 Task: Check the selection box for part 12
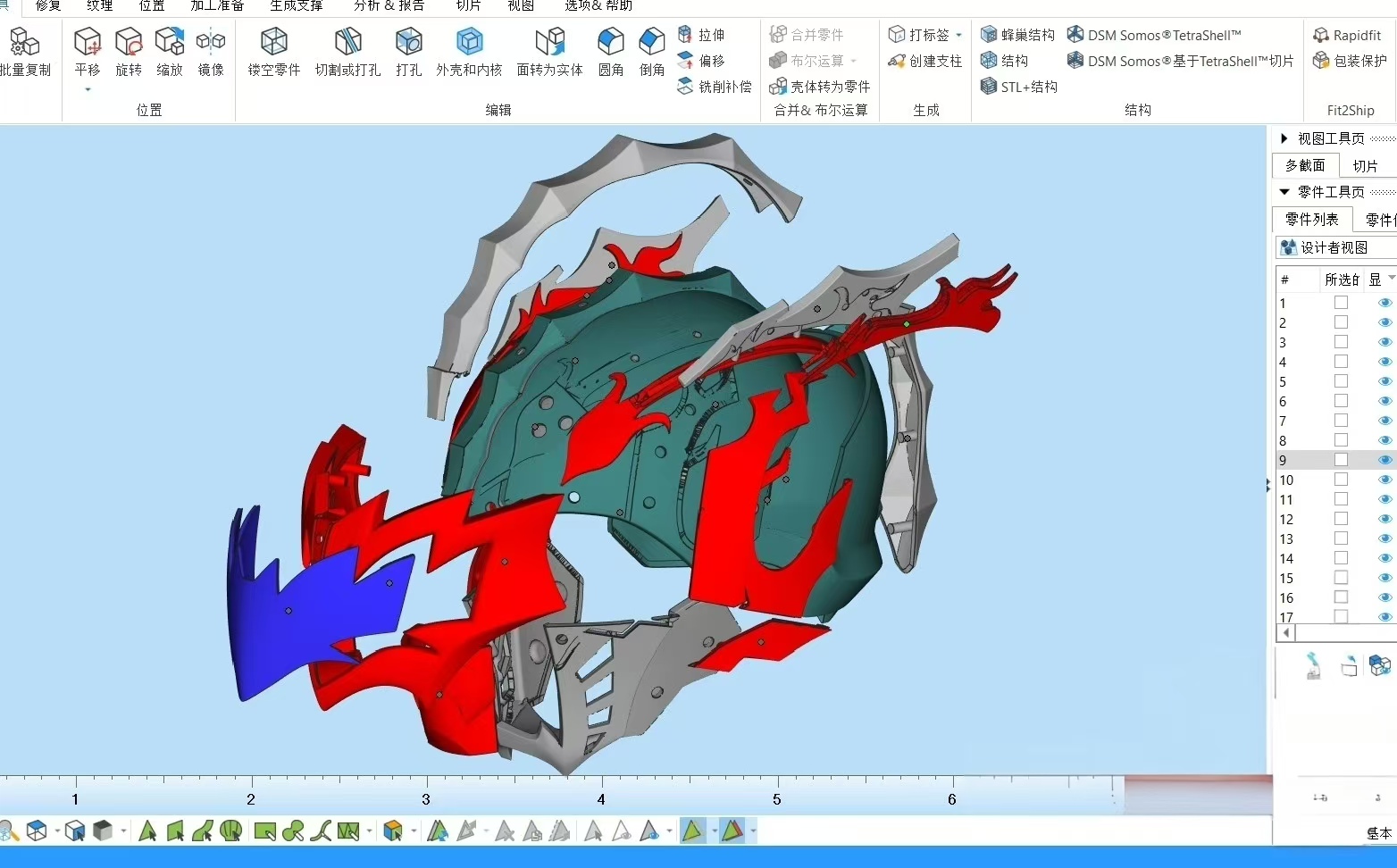click(1341, 519)
